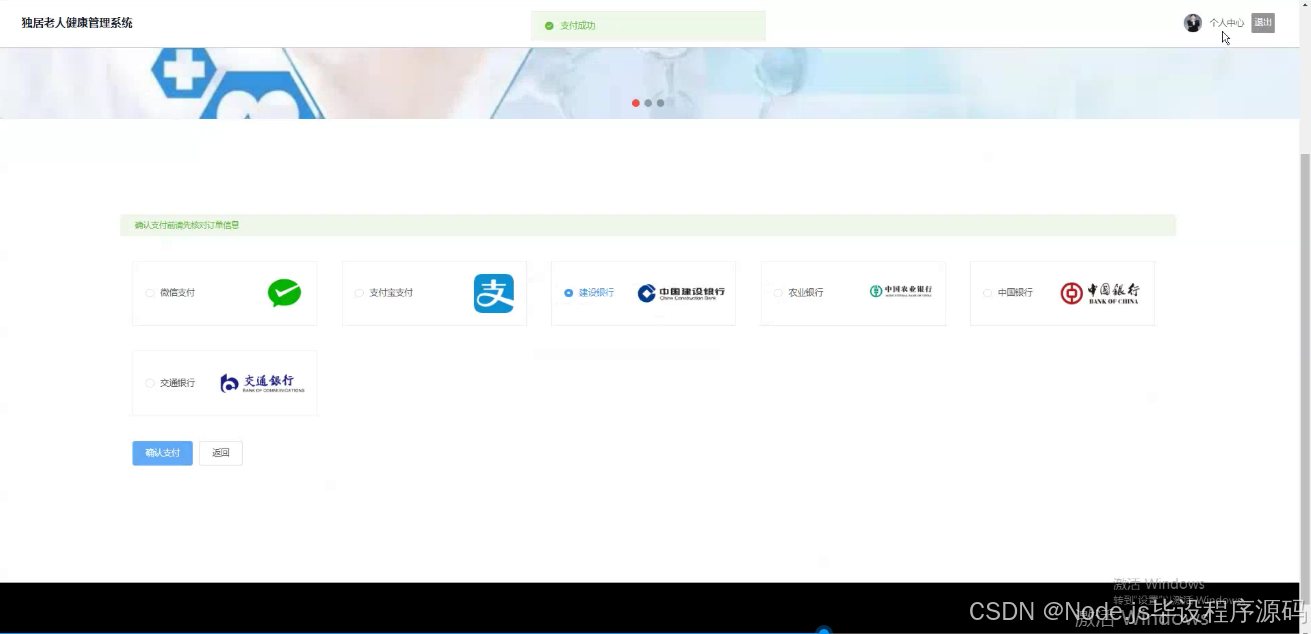Select the 微信支付 radio button
This screenshot has height=634, width=1311.
pyautogui.click(x=150, y=293)
